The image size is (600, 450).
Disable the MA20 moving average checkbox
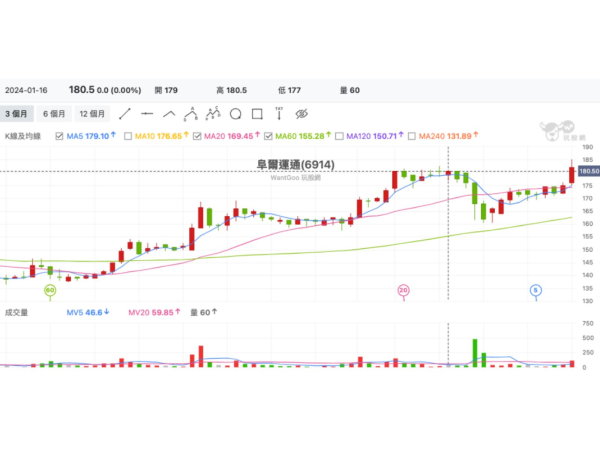click(x=197, y=135)
